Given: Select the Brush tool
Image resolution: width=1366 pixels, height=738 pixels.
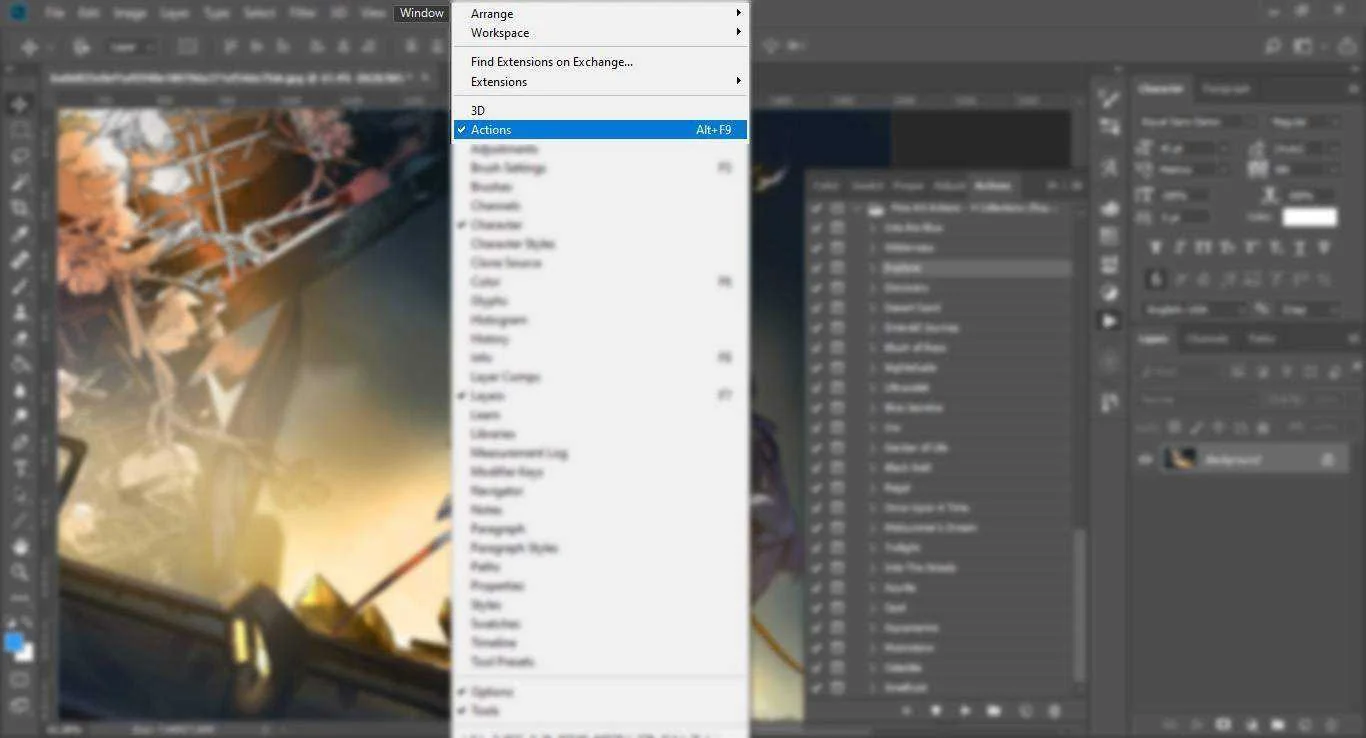Looking at the screenshot, I should click(19, 286).
